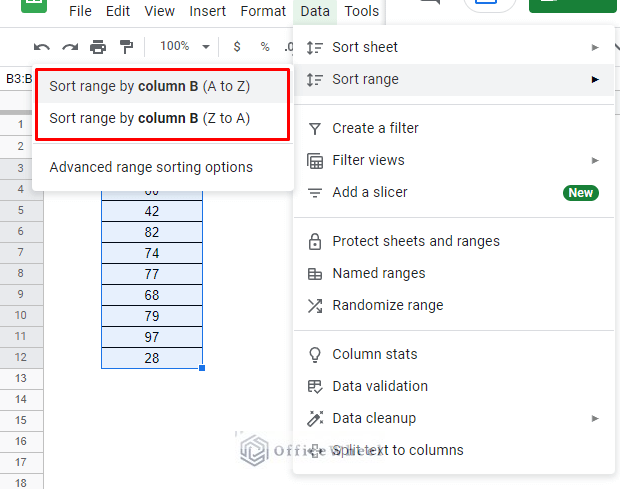Open the Edit menu
Image resolution: width=620 pixels, height=489 pixels.
point(118,11)
